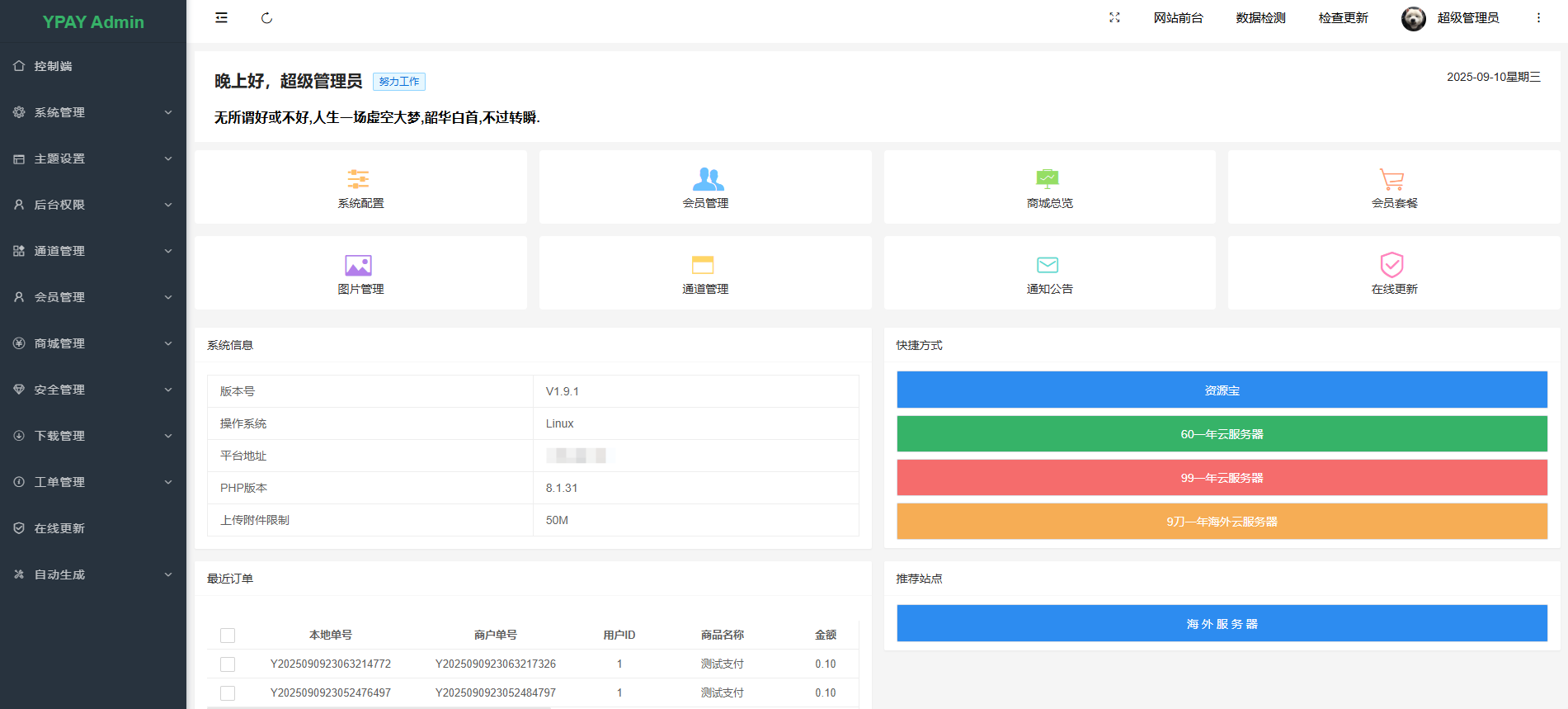This screenshot has height=709, width=1568.
Task: Open the 图片管理 picture icon
Action: pyautogui.click(x=358, y=265)
